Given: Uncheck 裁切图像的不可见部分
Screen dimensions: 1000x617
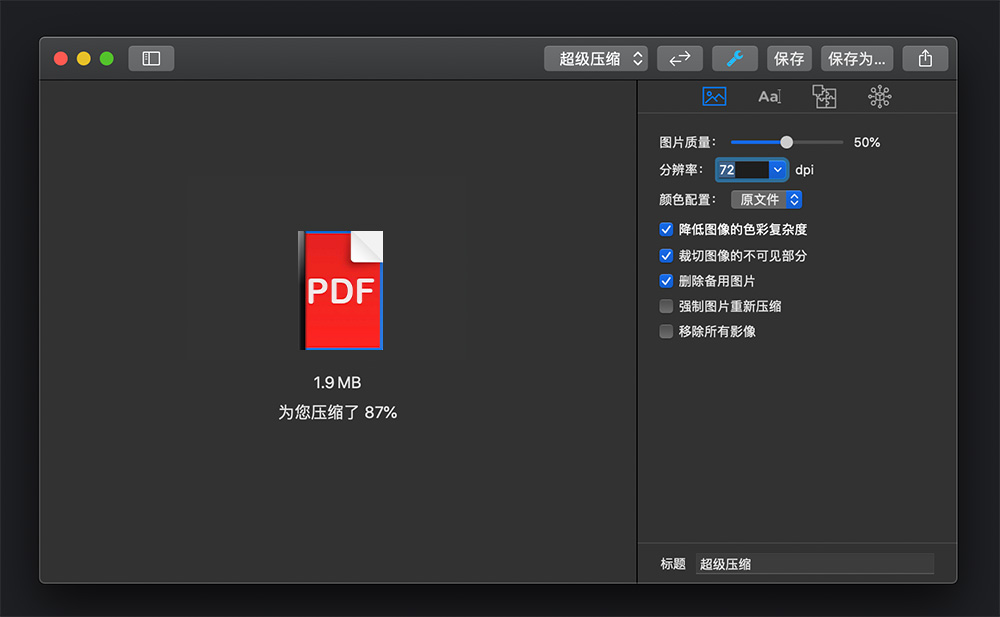Looking at the screenshot, I should tap(666, 256).
